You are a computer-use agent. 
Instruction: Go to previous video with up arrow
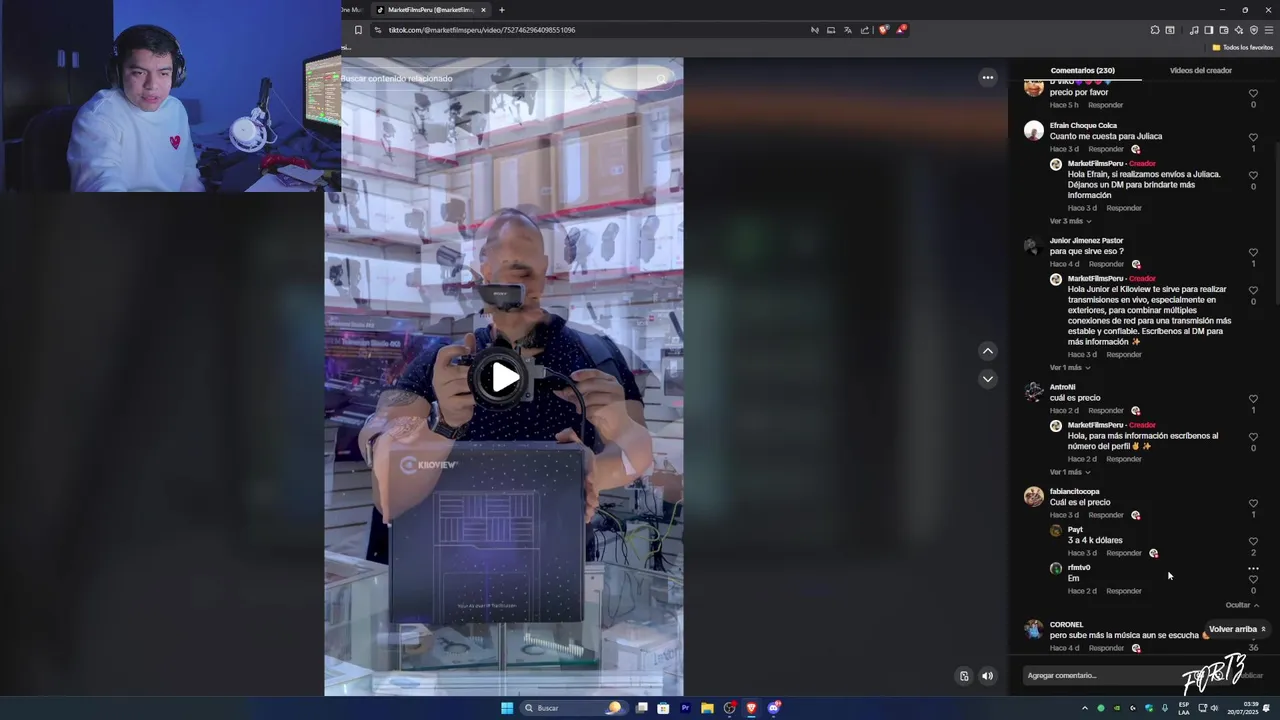coord(988,351)
